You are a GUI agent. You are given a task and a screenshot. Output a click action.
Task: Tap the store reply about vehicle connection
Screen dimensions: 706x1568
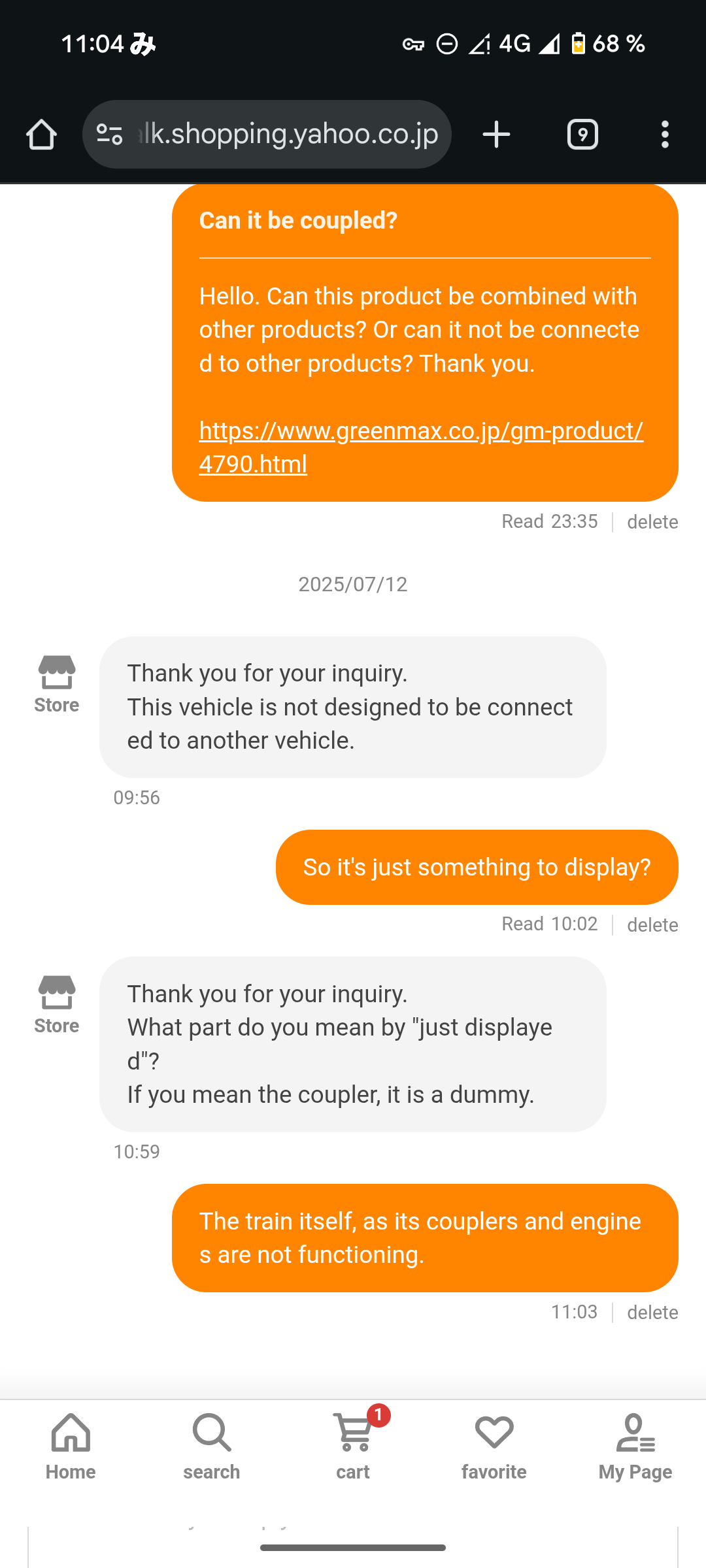(x=352, y=707)
